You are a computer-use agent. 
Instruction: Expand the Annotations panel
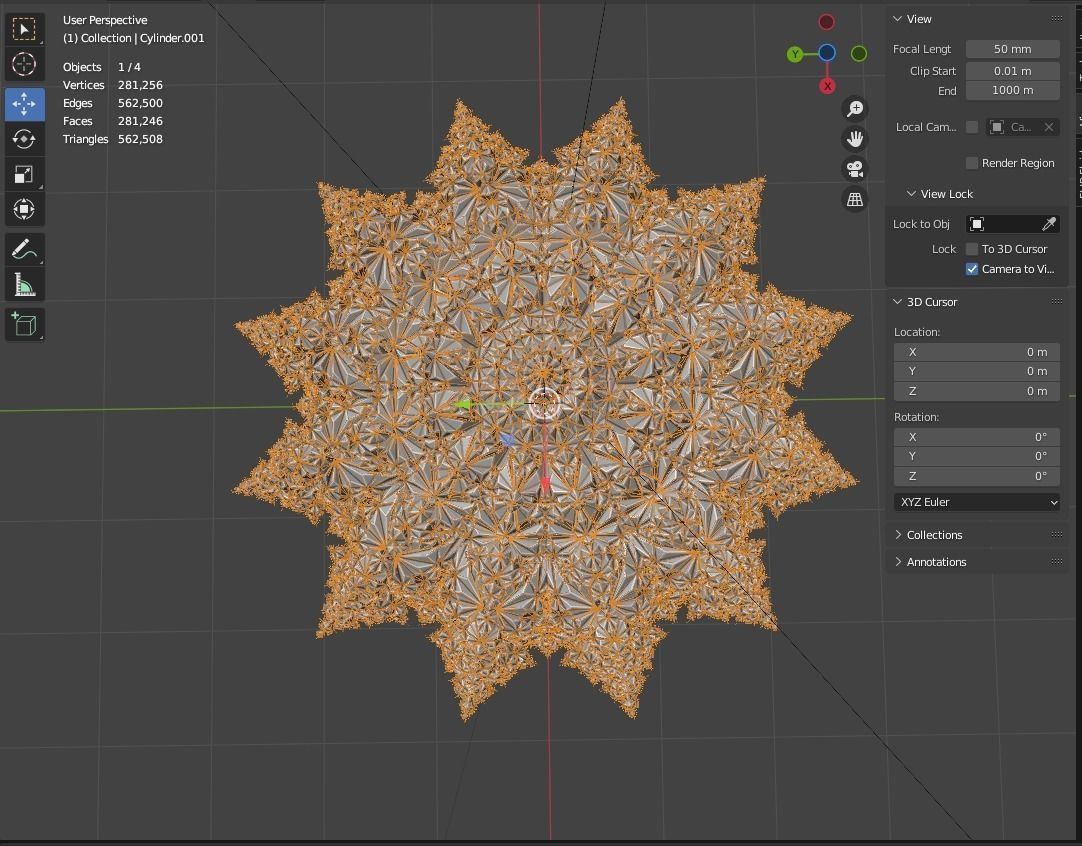898,562
